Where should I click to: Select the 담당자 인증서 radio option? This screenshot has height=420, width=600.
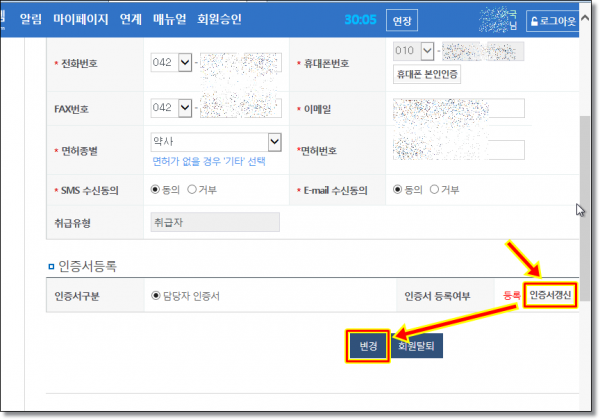click(x=154, y=295)
